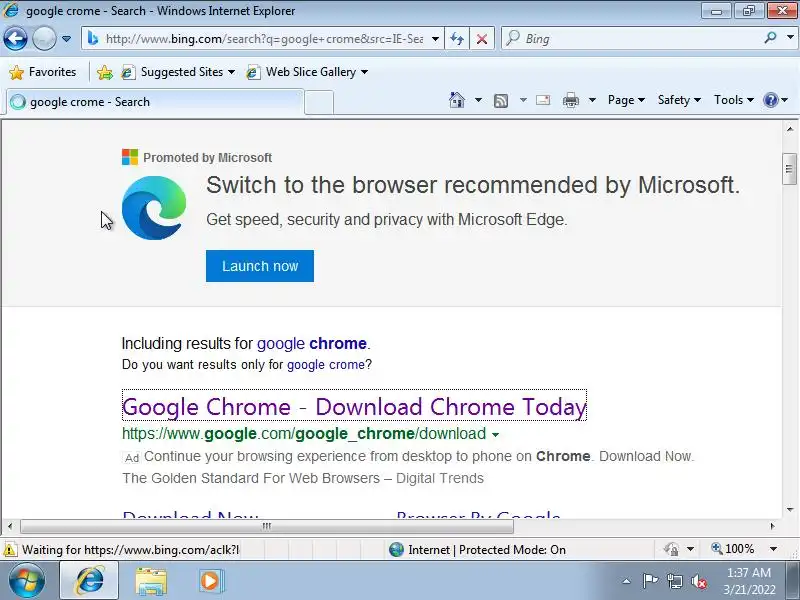Click the scroll right arrow
Image resolution: width=800 pixels, height=600 pixels.
773,526
